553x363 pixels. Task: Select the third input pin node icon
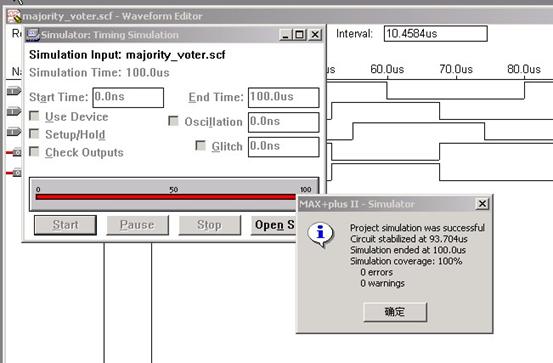click(14, 132)
